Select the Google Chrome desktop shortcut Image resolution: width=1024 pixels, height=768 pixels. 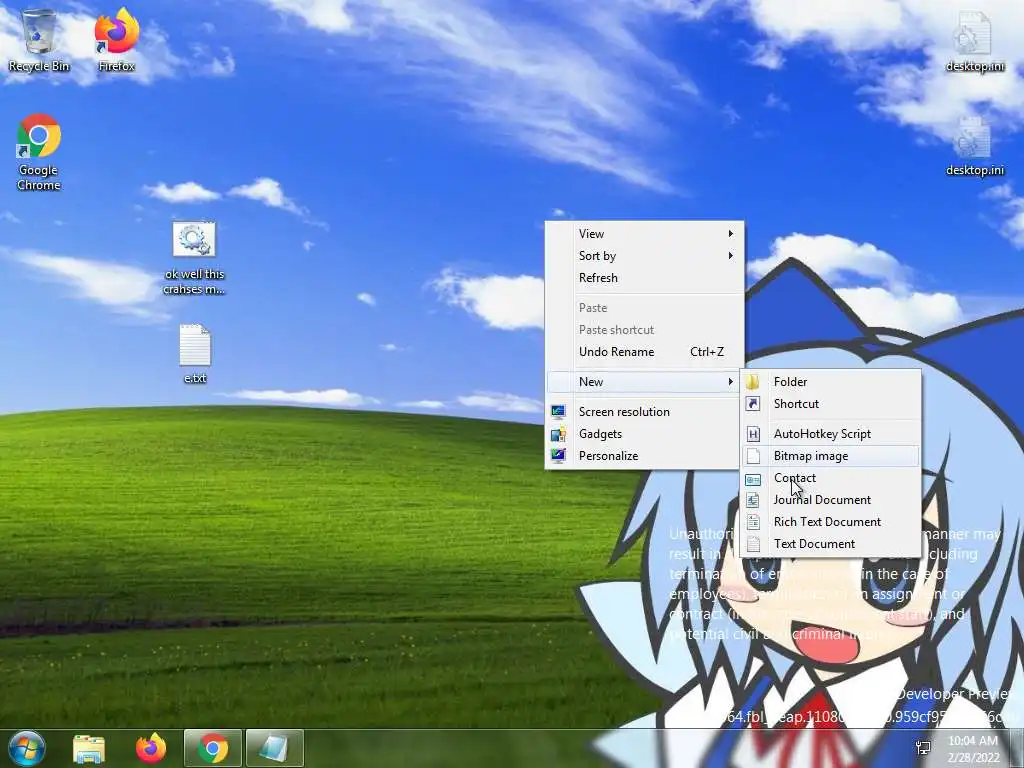pyautogui.click(x=39, y=152)
